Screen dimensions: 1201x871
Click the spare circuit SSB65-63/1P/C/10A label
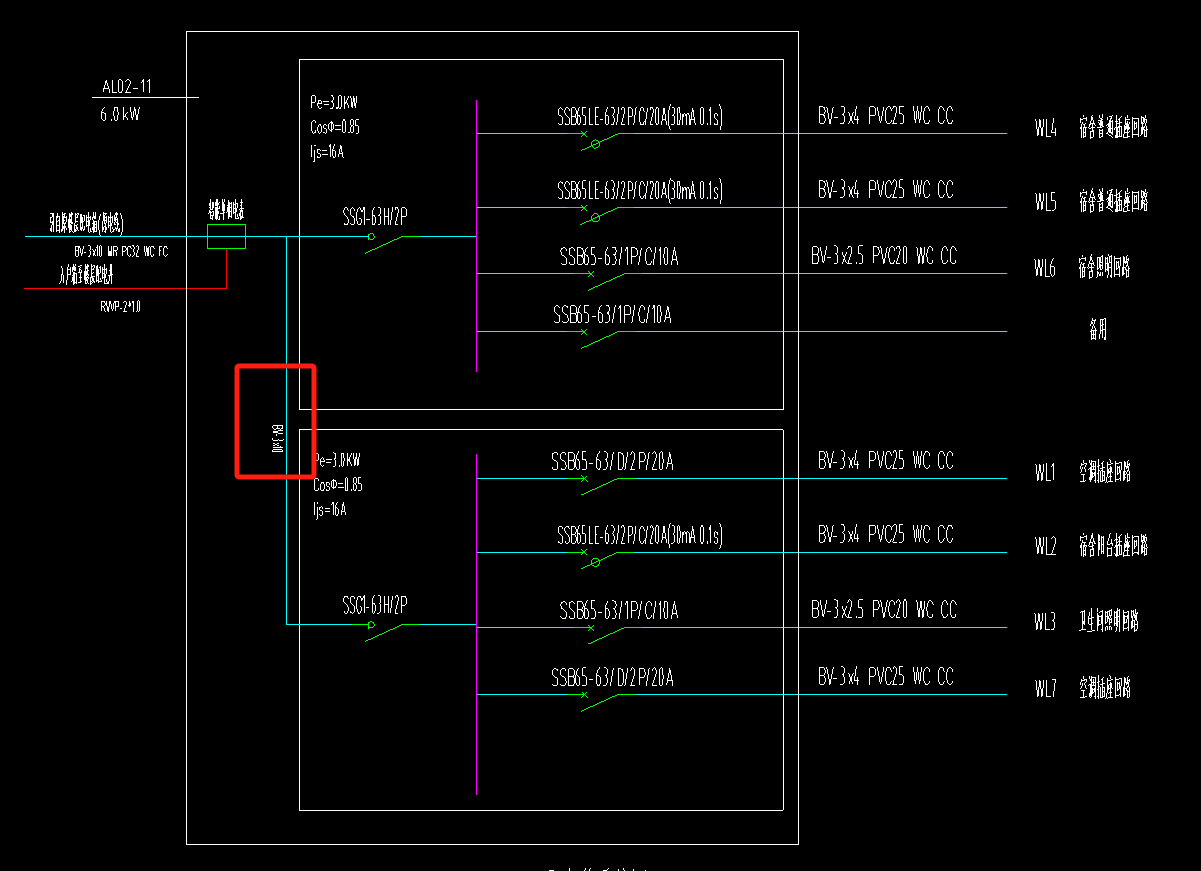pos(612,315)
